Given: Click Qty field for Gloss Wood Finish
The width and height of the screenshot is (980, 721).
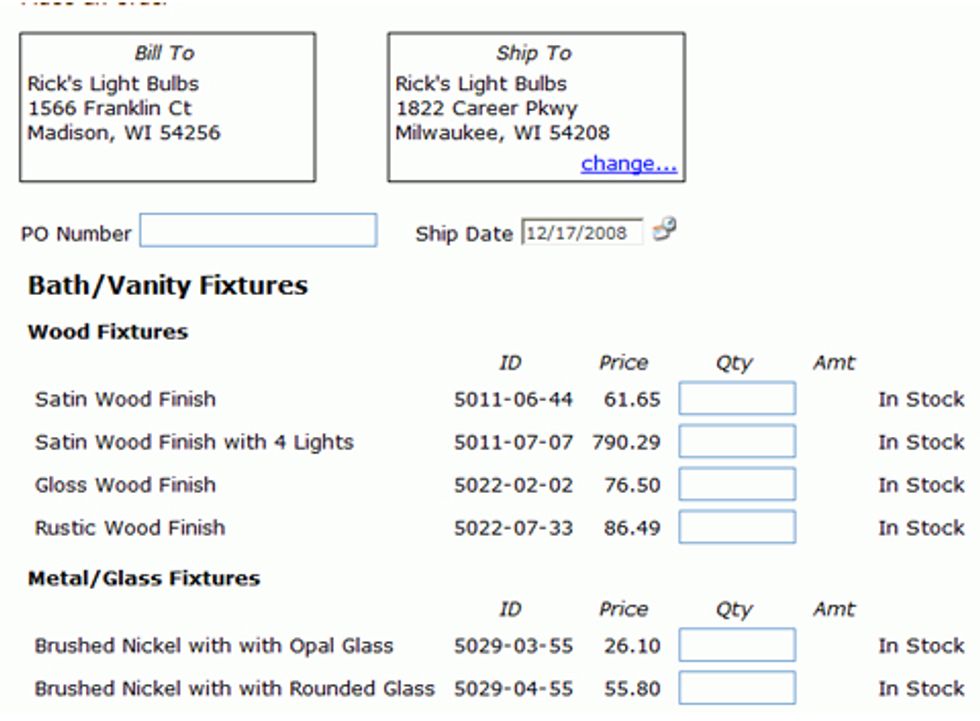Looking at the screenshot, I should (x=737, y=484).
